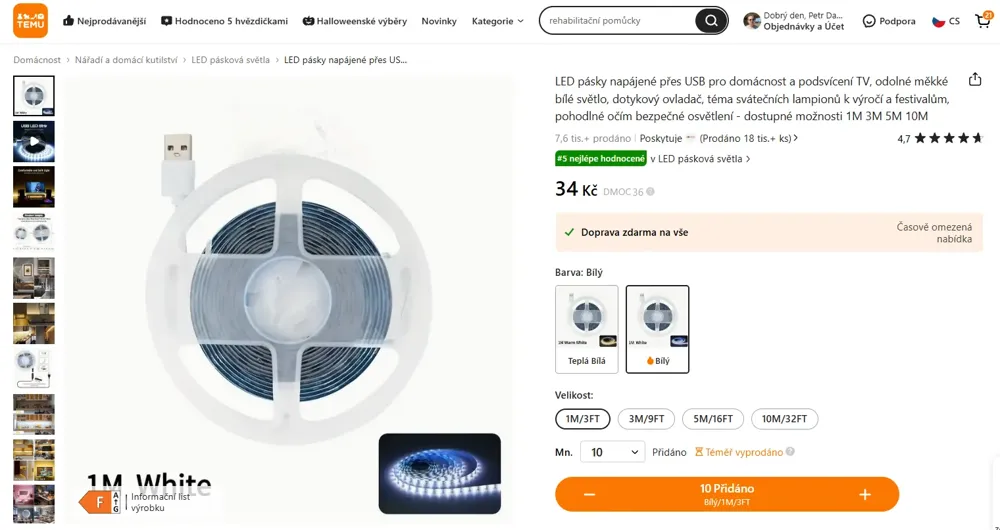Expand the Kategorie dropdown menu

[497, 21]
